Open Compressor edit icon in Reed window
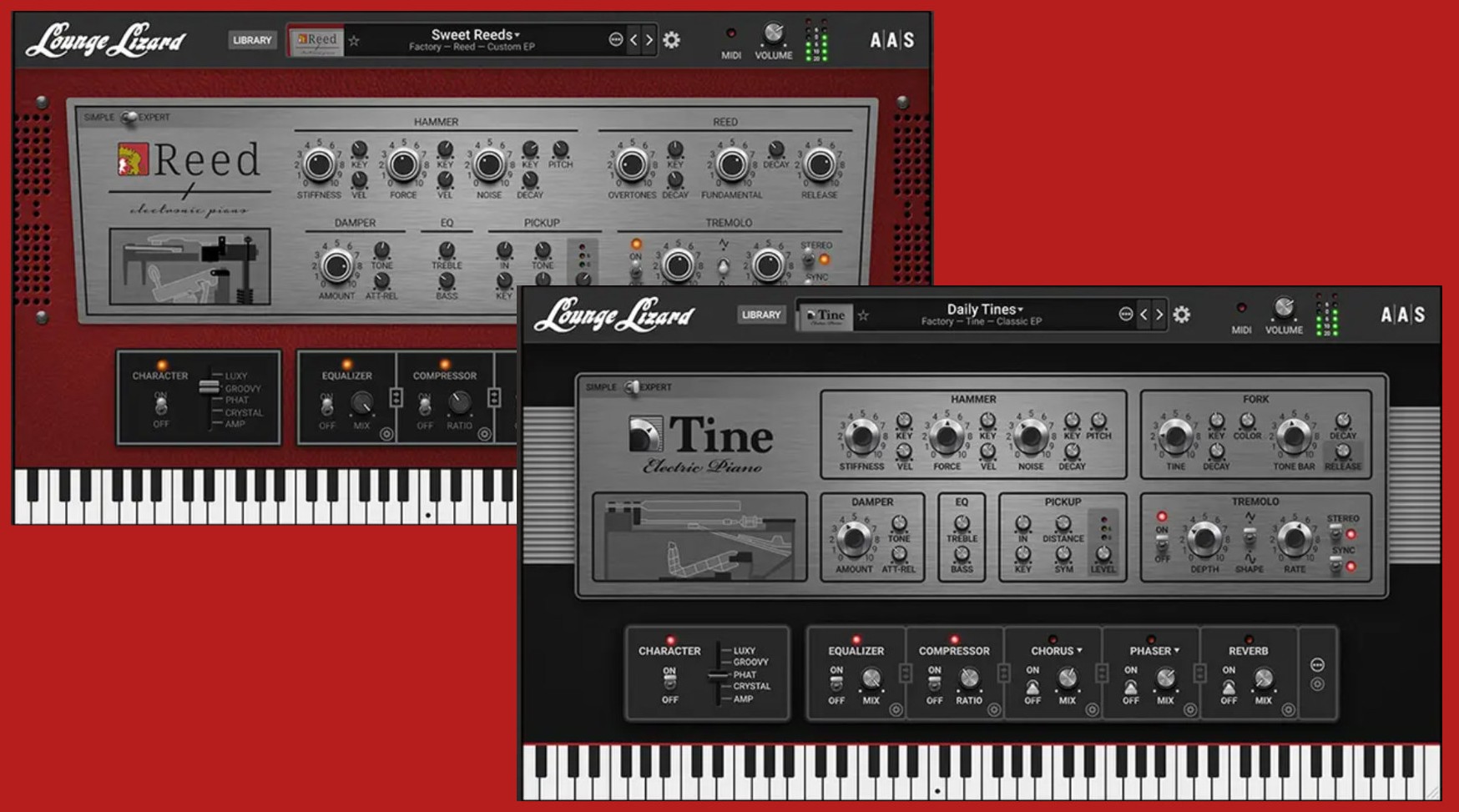 click(x=484, y=434)
